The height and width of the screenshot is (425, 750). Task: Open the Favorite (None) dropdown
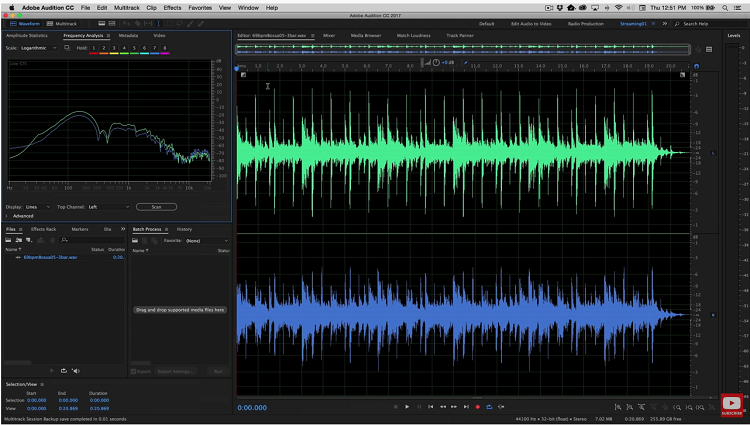tap(207, 240)
